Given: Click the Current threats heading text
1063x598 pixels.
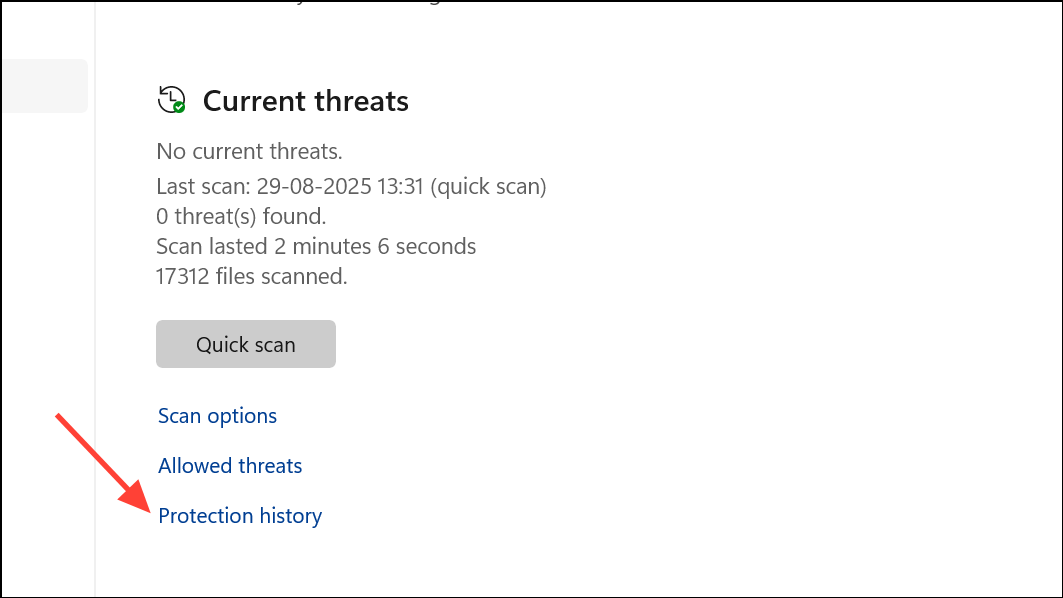Looking at the screenshot, I should [x=305, y=101].
